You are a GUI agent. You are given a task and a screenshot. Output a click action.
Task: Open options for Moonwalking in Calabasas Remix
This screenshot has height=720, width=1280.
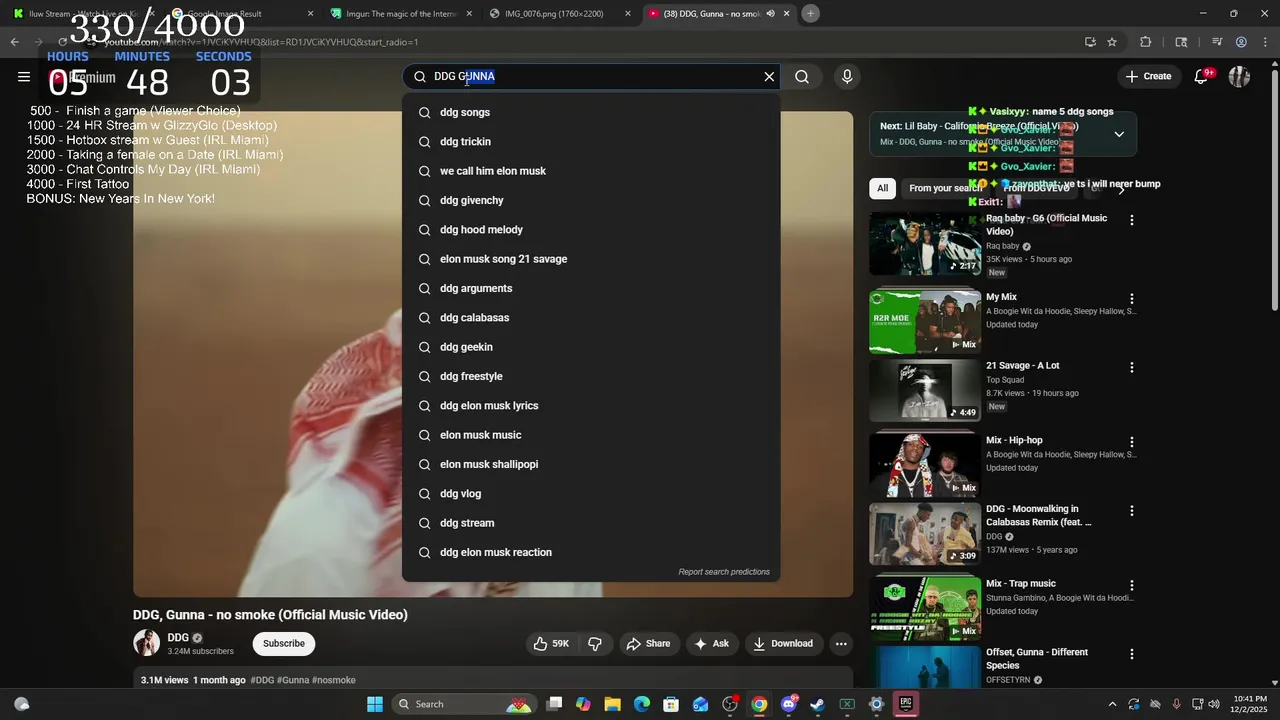1132,511
